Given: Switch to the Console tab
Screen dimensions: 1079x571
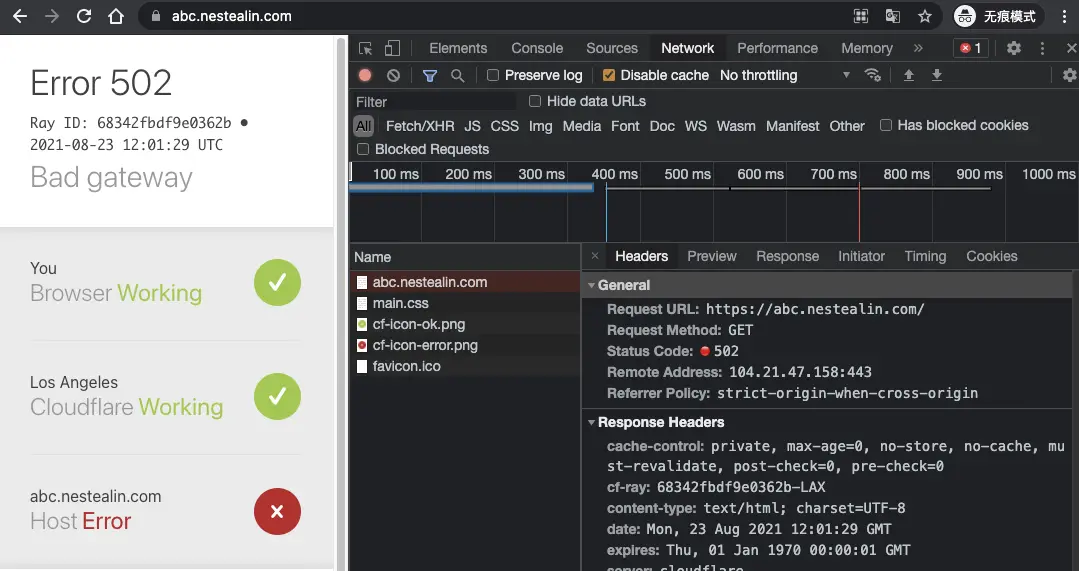Looking at the screenshot, I should tap(537, 48).
